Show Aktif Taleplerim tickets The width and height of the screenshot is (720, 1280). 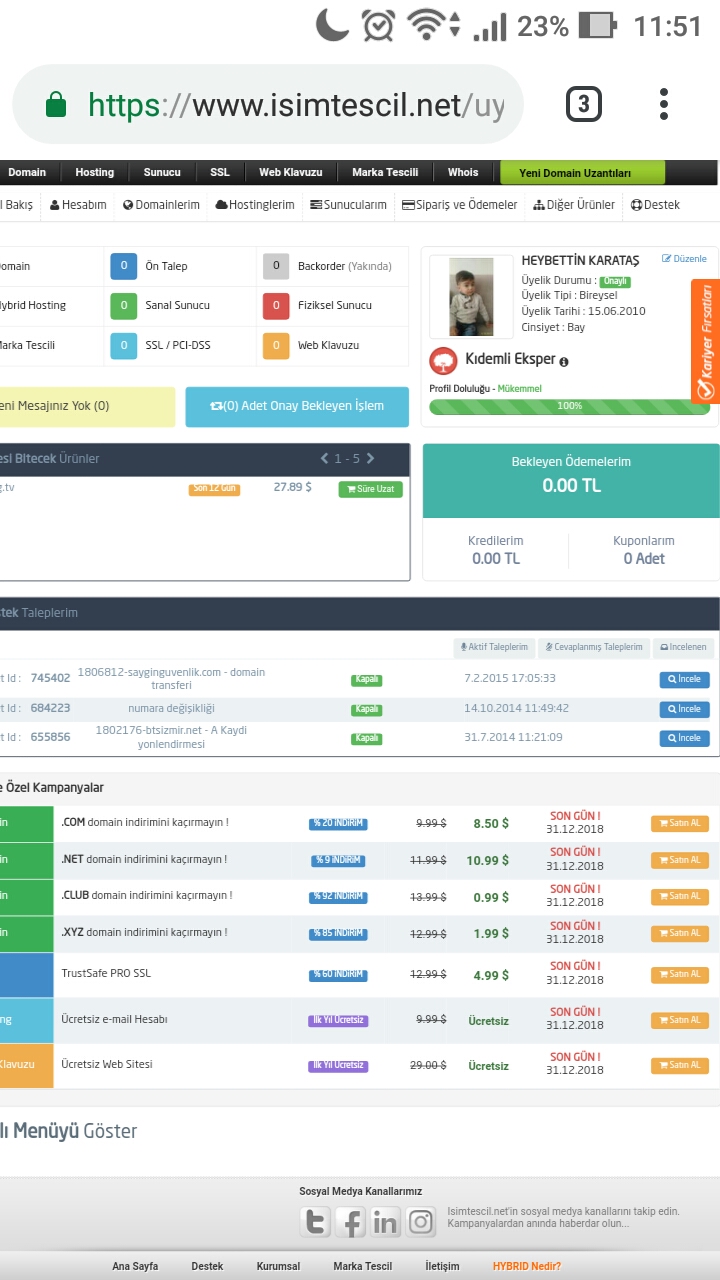(493, 647)
